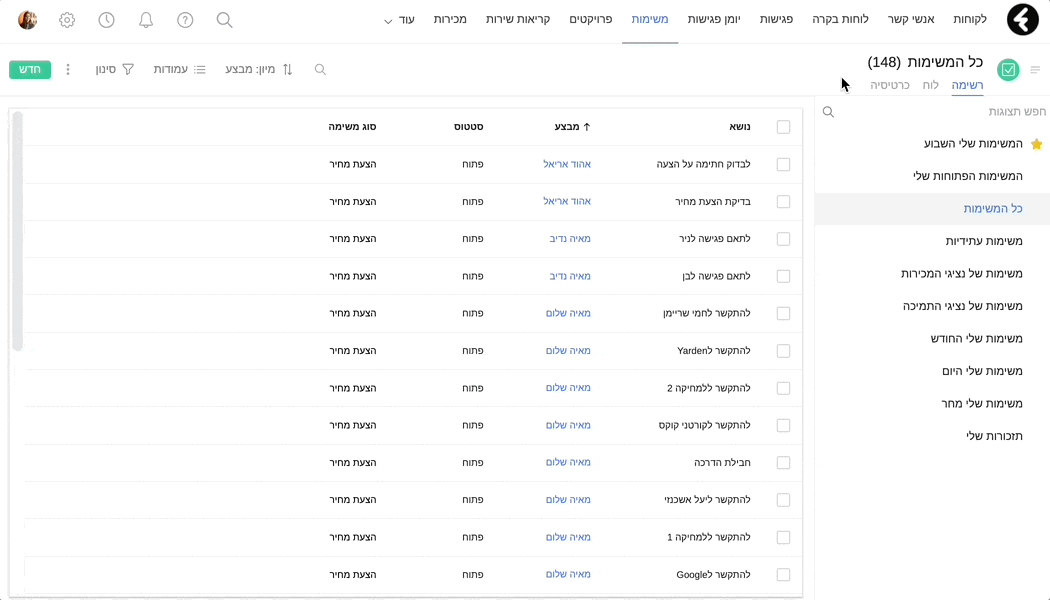The height and width of the screenshot is (600, 1050).
Task: Open the קריאות שירות module
Action: point(518,19)
